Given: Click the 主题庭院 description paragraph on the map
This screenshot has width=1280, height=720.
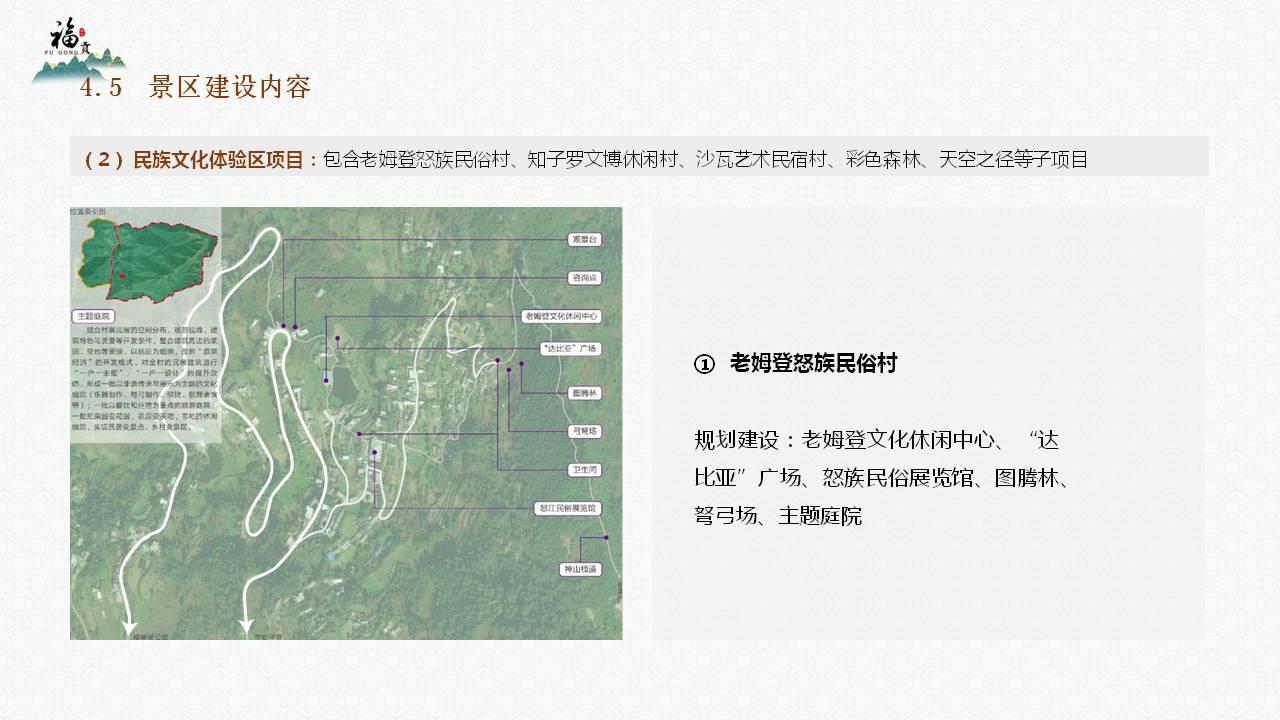Looking at the screenshot, I should point(146,381).
